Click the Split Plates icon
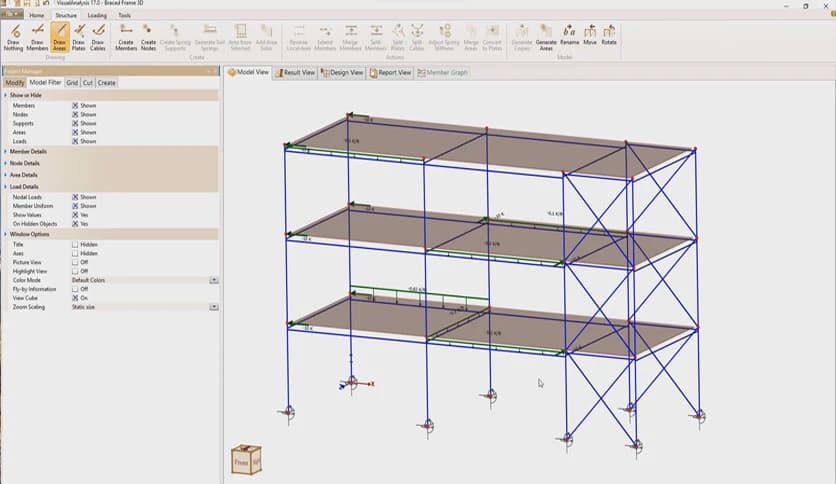 click(398, 37)
